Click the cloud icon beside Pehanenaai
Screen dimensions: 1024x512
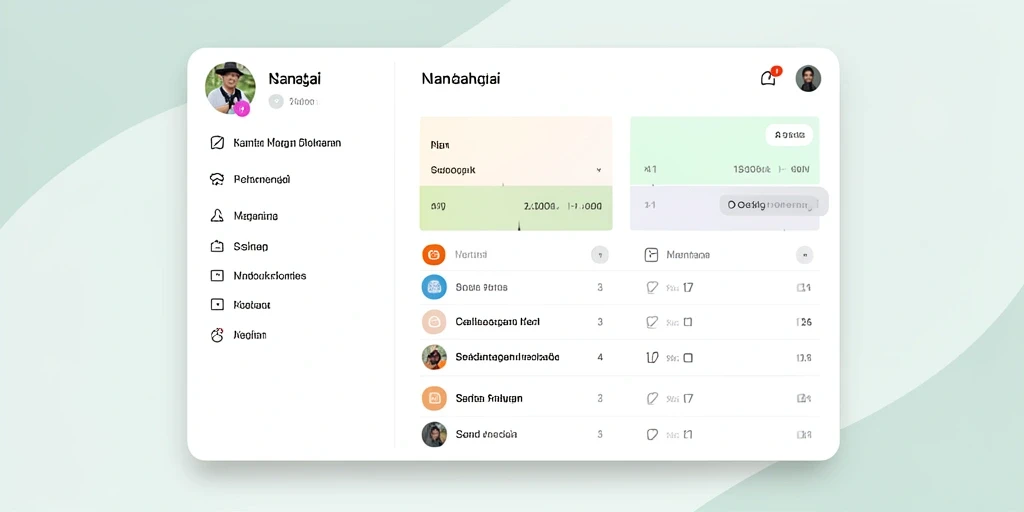217,179
